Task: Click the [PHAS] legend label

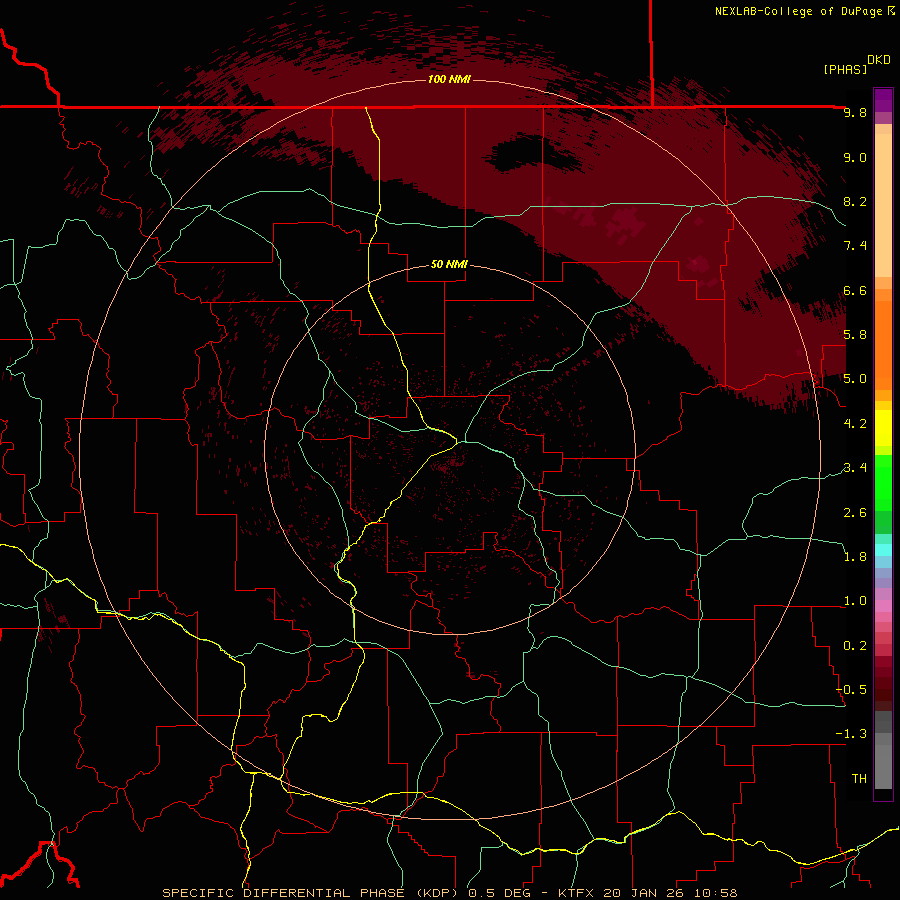Action: coord(845,69)
